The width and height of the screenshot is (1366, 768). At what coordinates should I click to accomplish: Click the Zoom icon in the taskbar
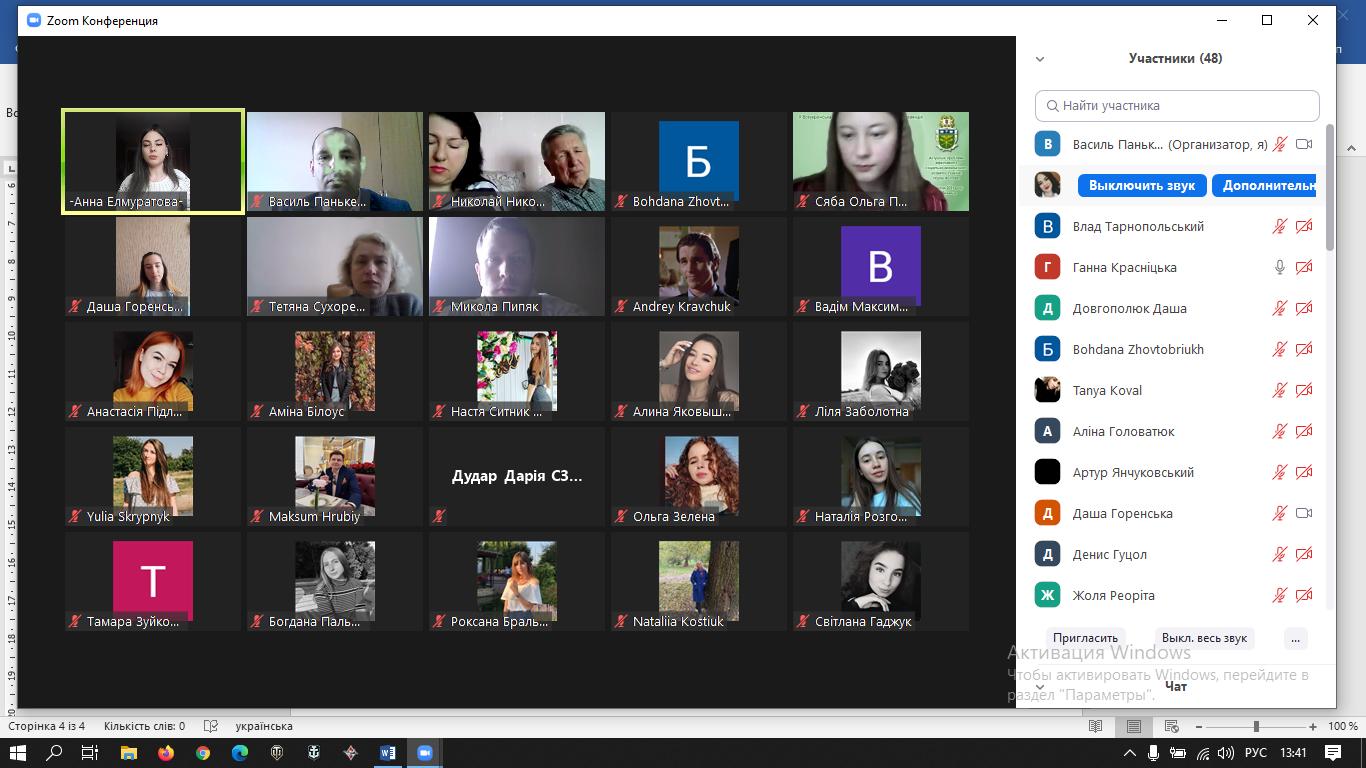coord(425,753)
